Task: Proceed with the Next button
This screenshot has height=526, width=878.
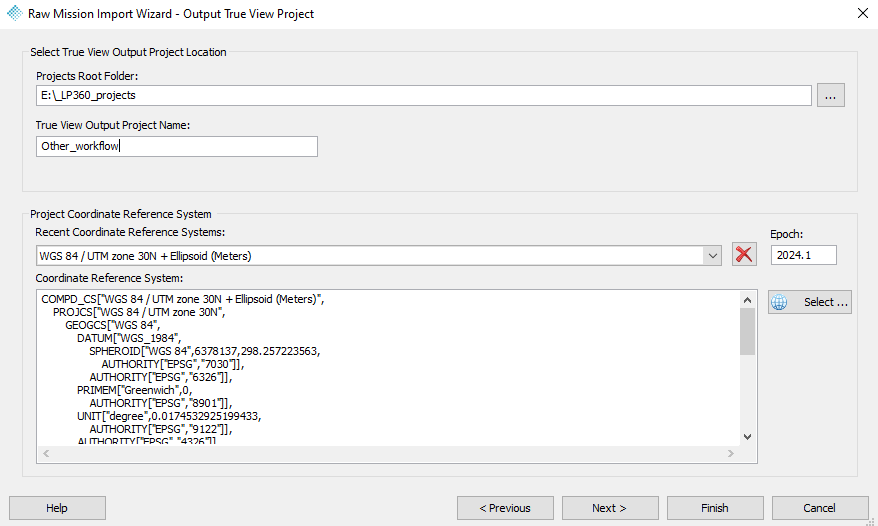Action: [610, 508]
